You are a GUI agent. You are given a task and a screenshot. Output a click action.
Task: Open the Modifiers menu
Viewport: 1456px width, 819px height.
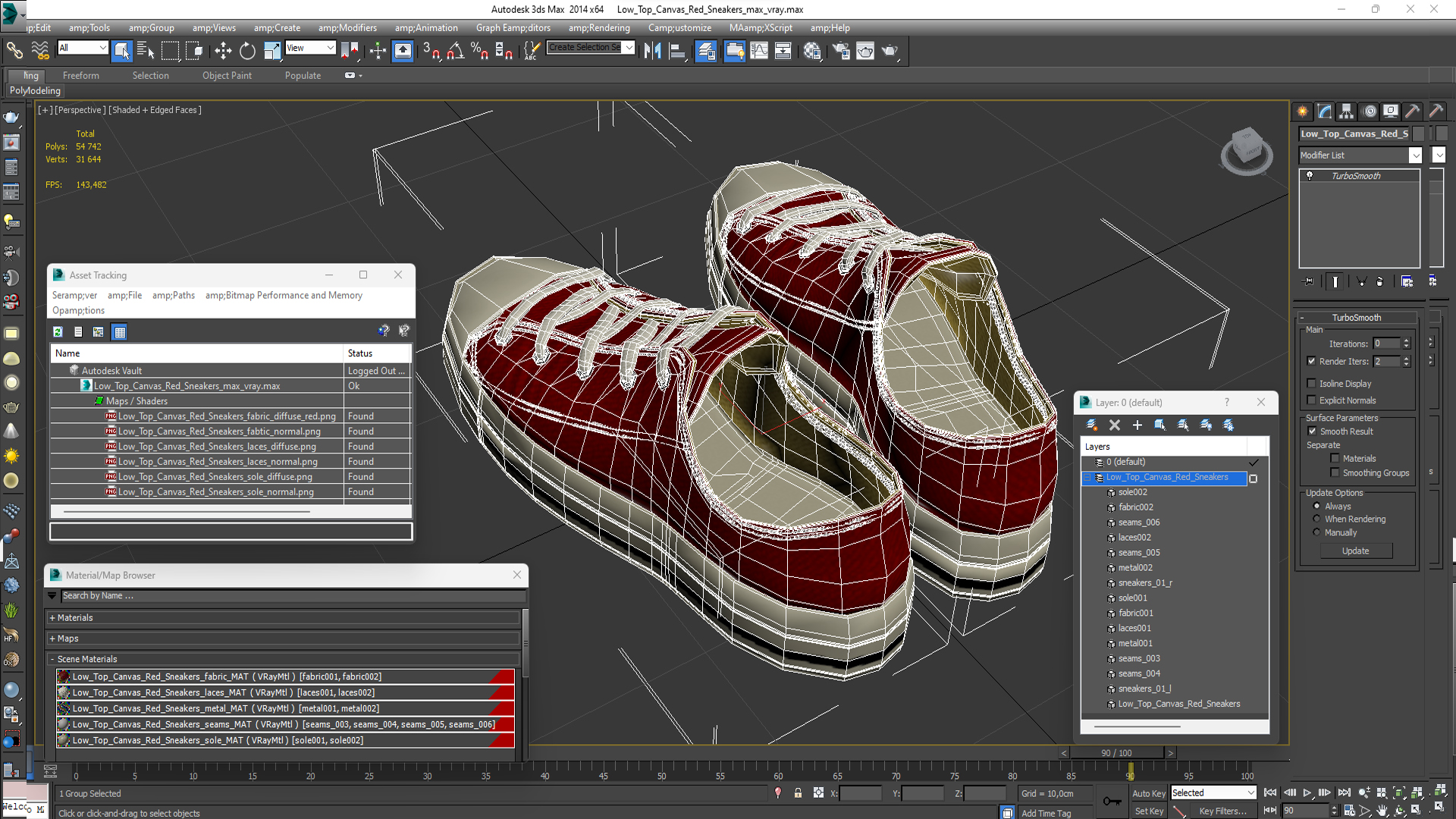347,28
